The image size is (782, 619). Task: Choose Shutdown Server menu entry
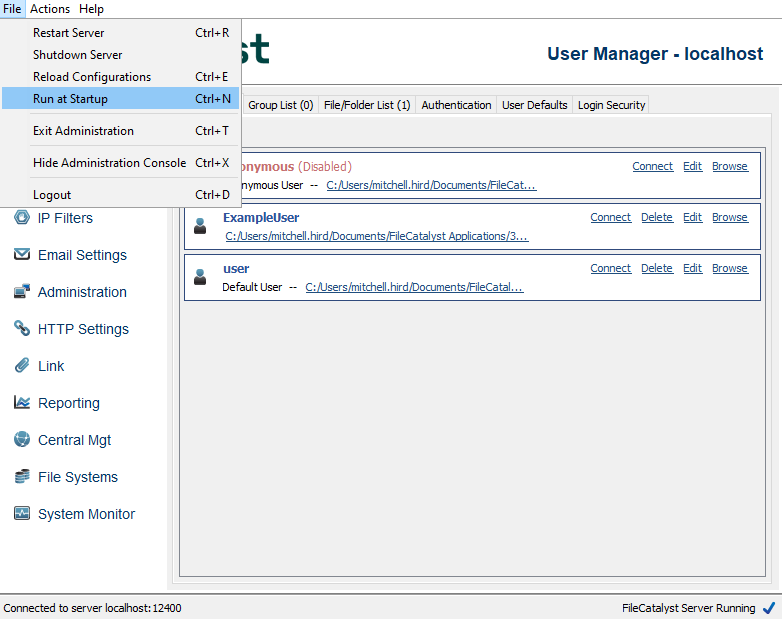click(x=121, y=55)
